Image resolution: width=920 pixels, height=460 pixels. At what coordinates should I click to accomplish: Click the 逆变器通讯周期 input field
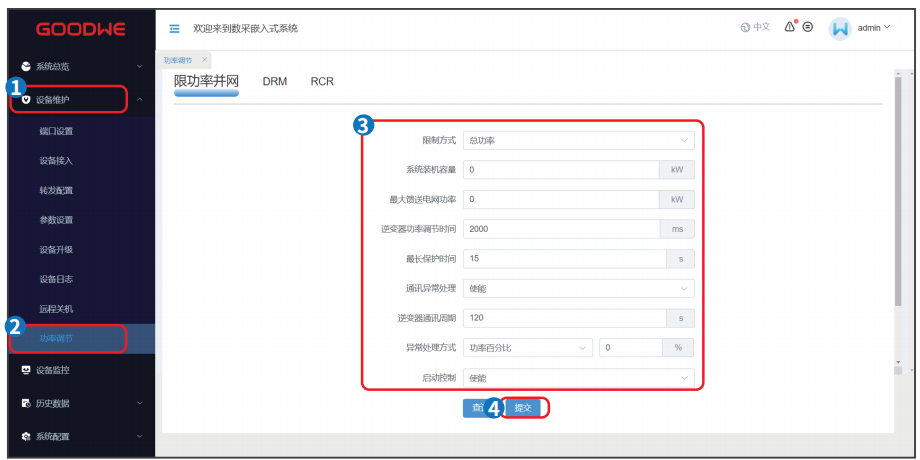coord(564,318)
